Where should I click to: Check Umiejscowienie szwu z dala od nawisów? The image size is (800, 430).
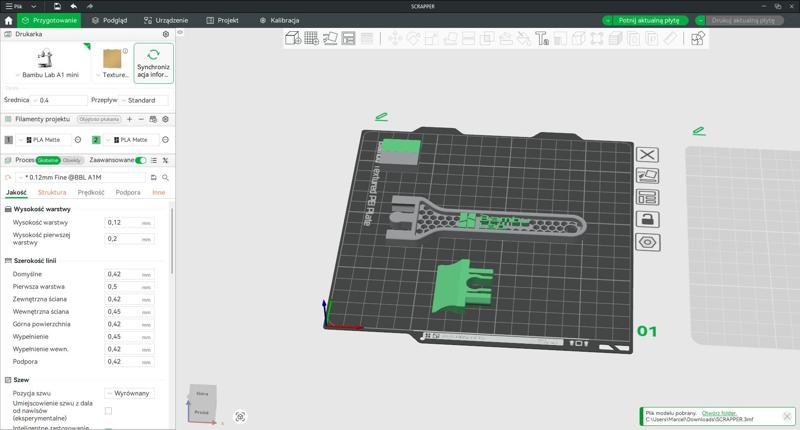108,411
